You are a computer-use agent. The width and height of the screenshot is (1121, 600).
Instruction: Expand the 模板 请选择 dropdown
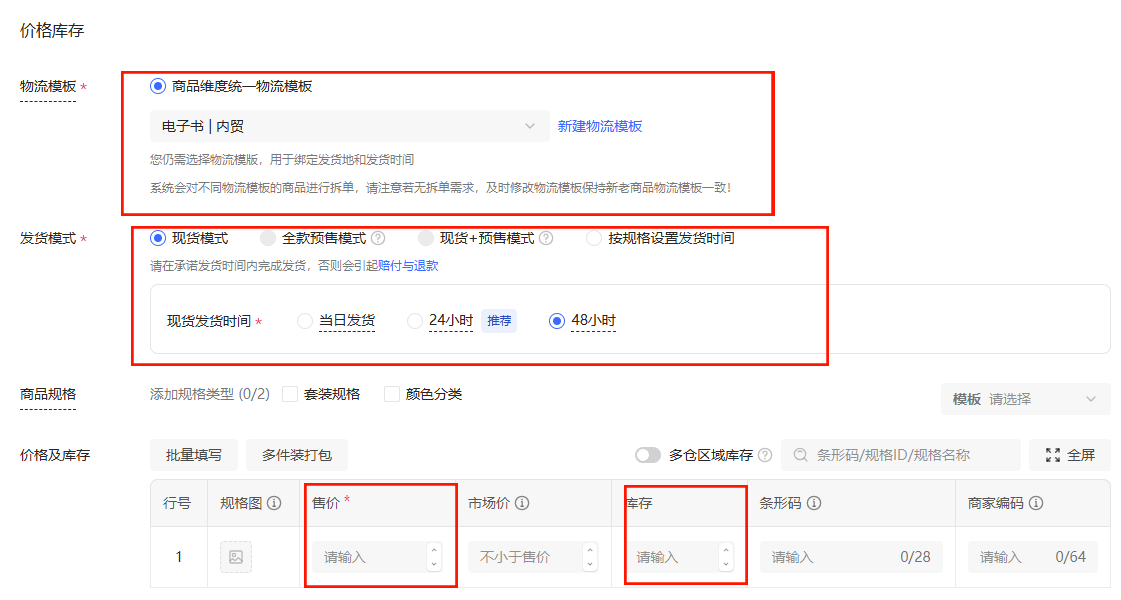click(x=1025, y=399)
